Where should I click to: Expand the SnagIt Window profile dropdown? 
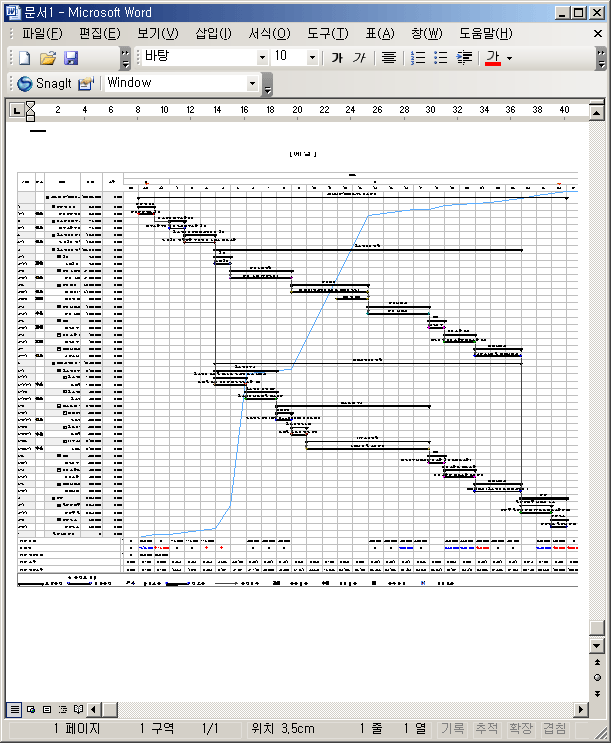tap(252, 84)
